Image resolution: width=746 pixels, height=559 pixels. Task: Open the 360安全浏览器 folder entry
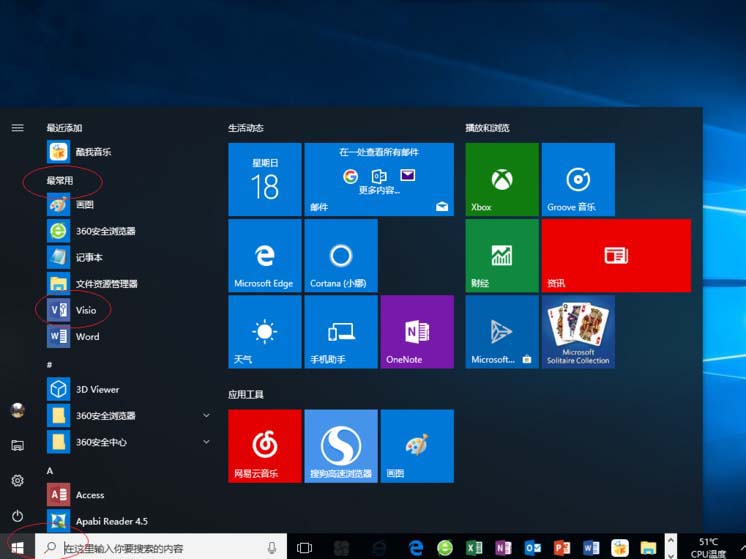point(128,416)
